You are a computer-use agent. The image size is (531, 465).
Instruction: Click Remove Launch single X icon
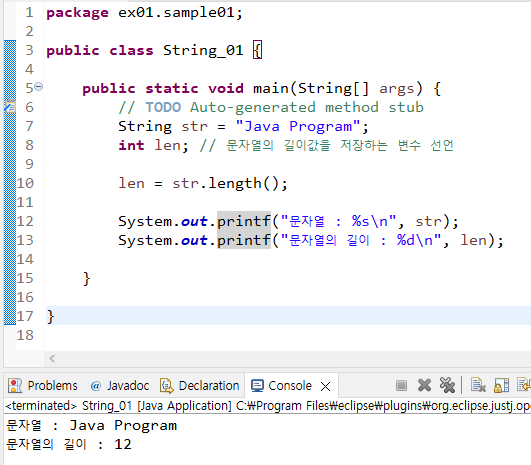click(x=424, y=385)
